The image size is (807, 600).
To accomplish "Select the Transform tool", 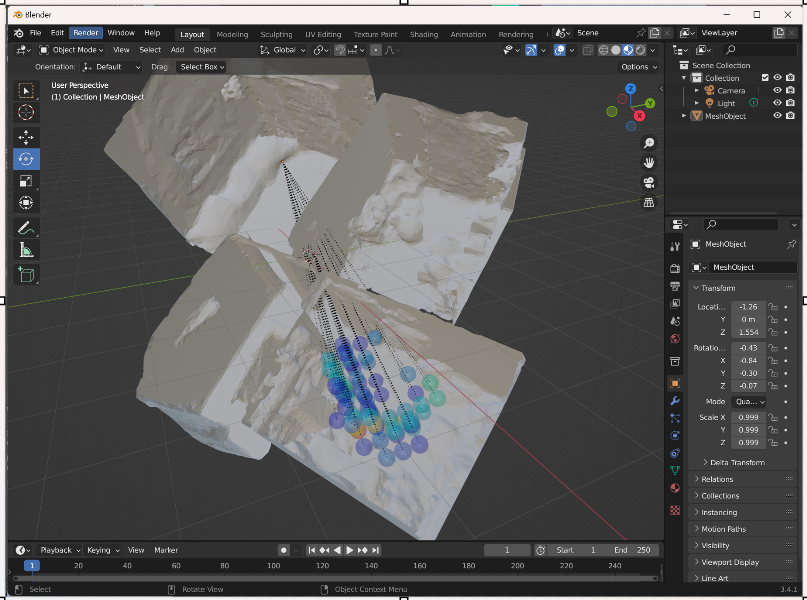I will click(x=26, y=202).
